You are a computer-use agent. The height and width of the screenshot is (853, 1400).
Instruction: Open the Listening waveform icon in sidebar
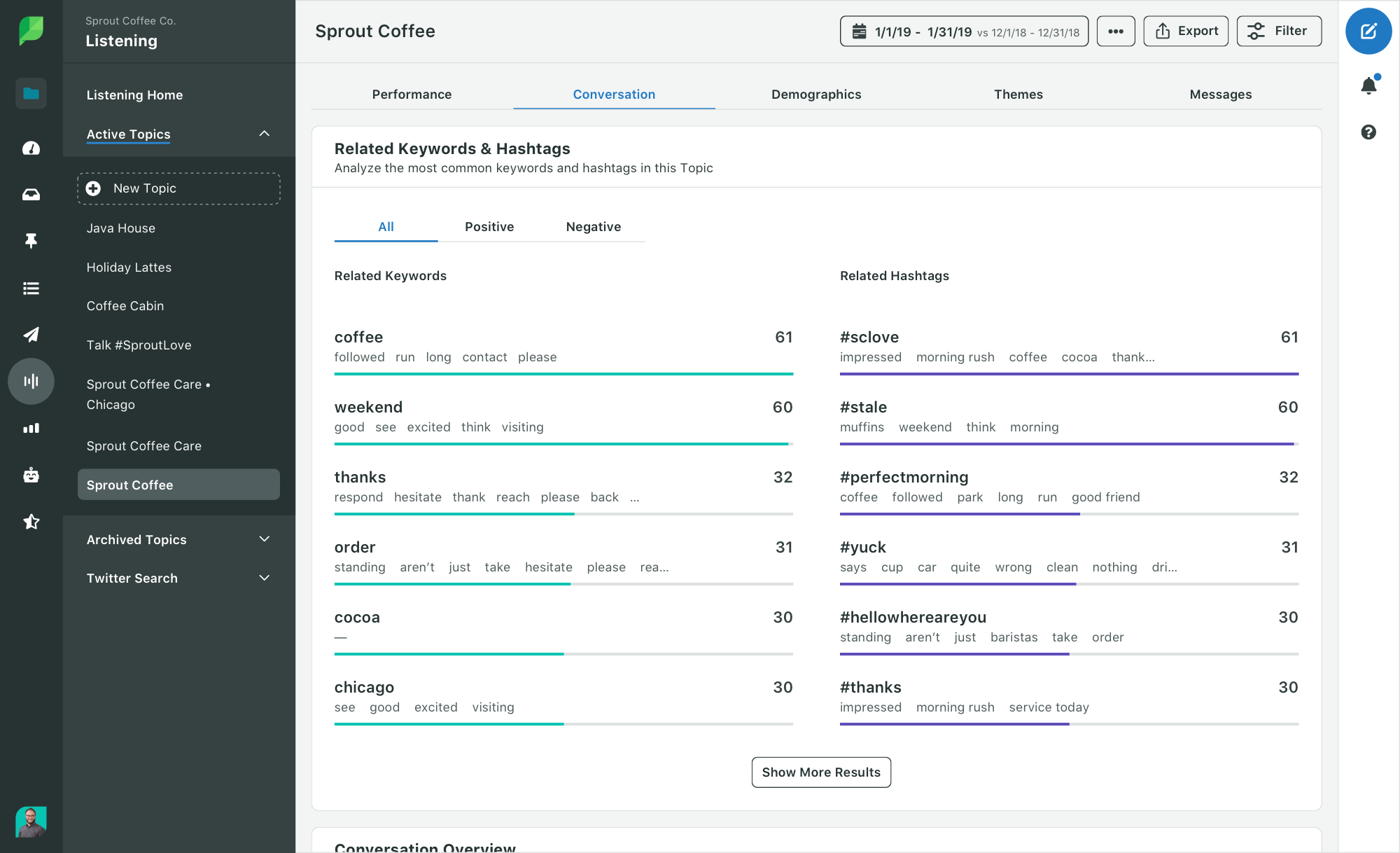(31, 381)
